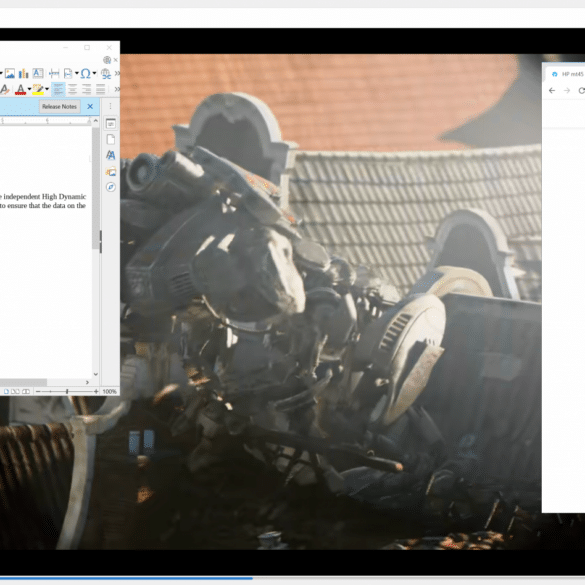Select single-page view in status bar

pos(6,391)
